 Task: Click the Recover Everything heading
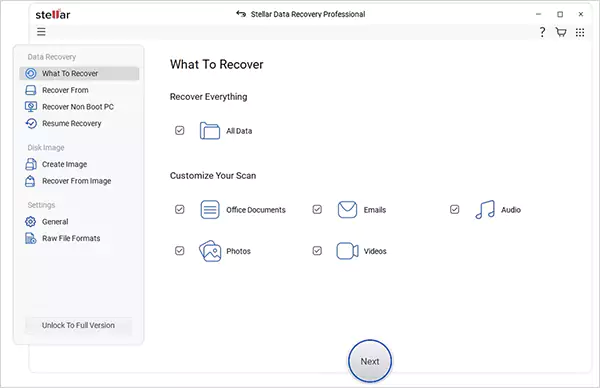point(209,97)
